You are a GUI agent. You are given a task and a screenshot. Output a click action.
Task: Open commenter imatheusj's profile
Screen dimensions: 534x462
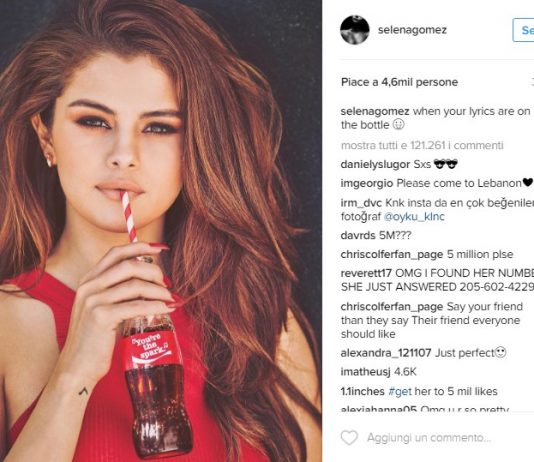[x=365, y=372]
